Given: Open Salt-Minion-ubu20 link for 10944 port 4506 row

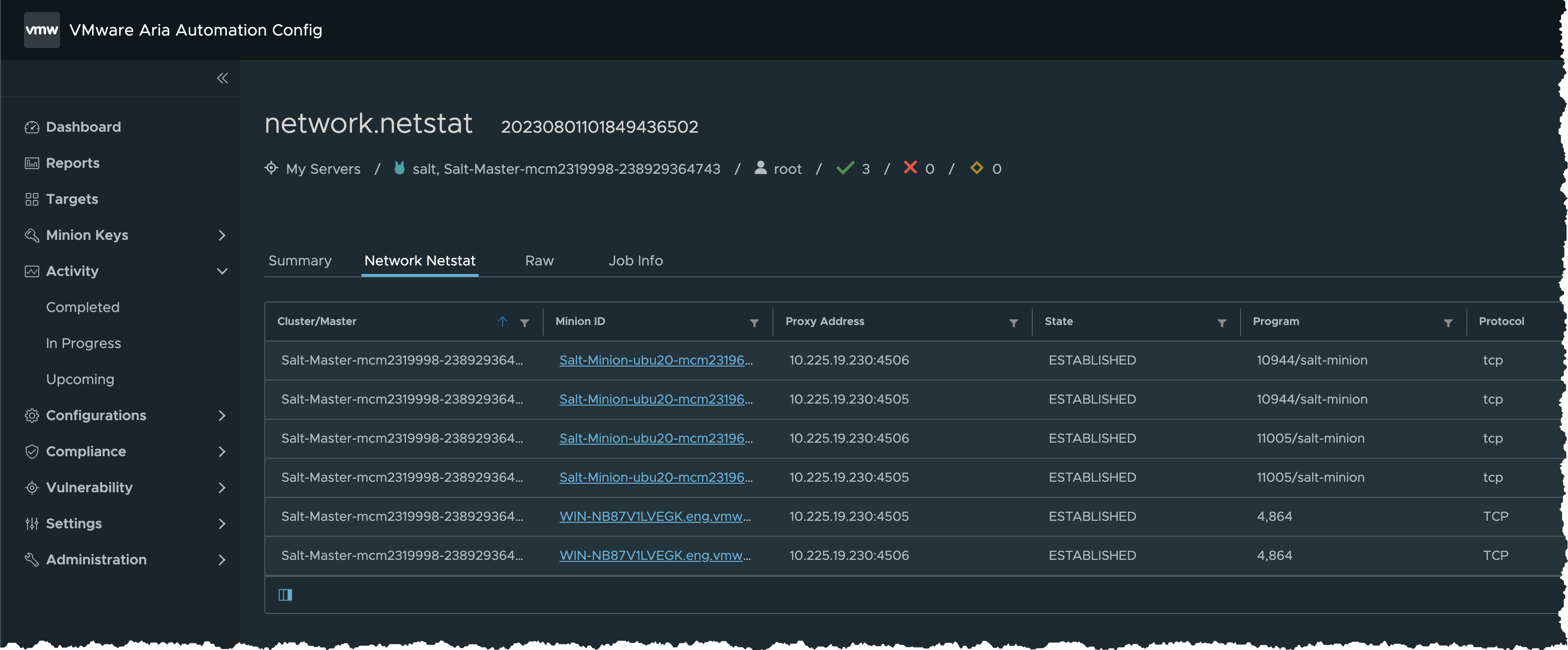Looking at the screenshot, I should pyautogui.click(x=656, y=360).
